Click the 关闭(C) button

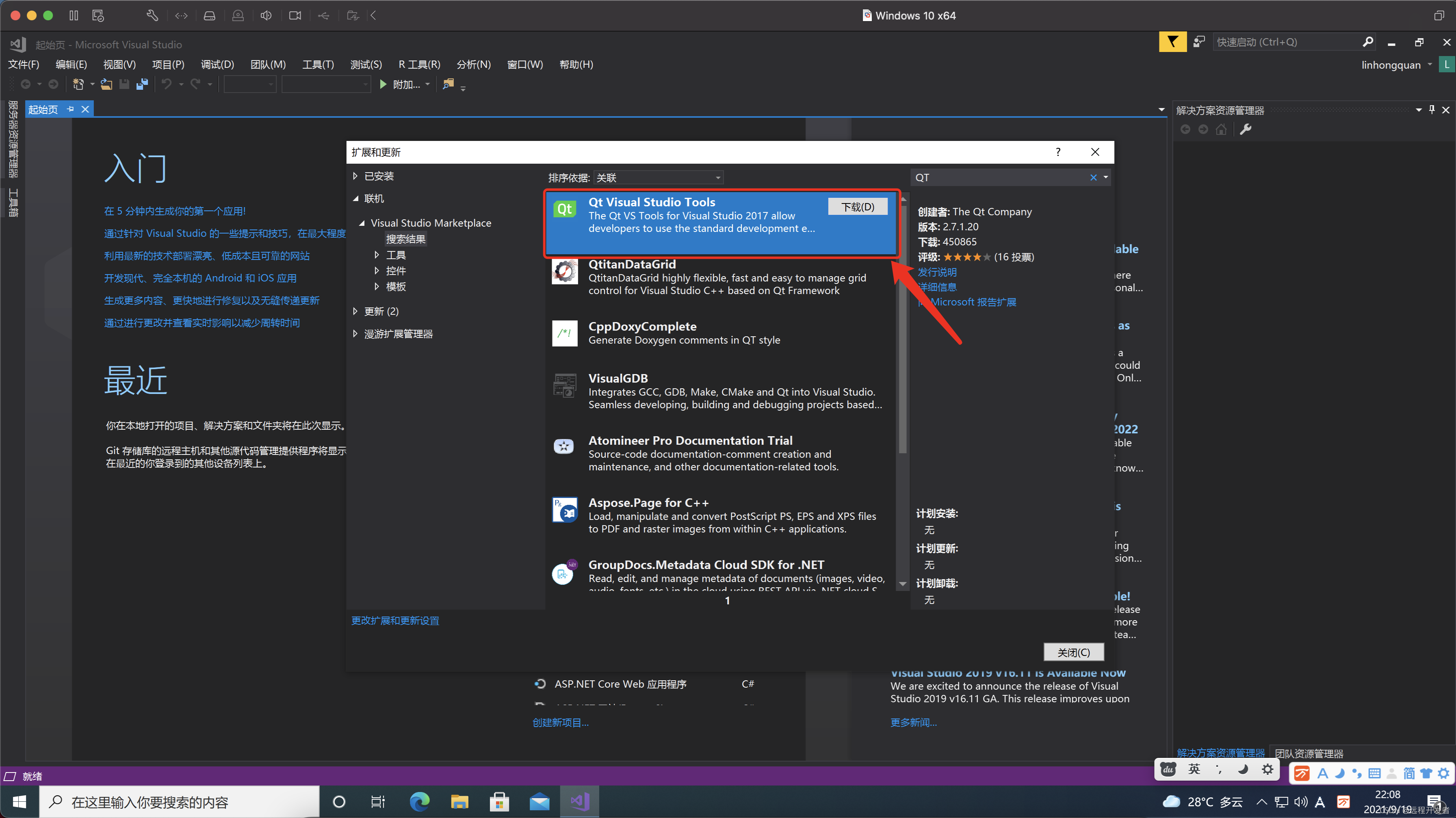pos(1073,652)
